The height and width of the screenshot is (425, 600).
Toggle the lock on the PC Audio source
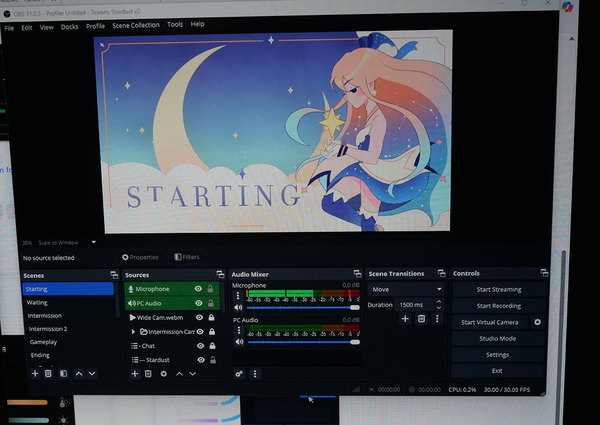210,303
